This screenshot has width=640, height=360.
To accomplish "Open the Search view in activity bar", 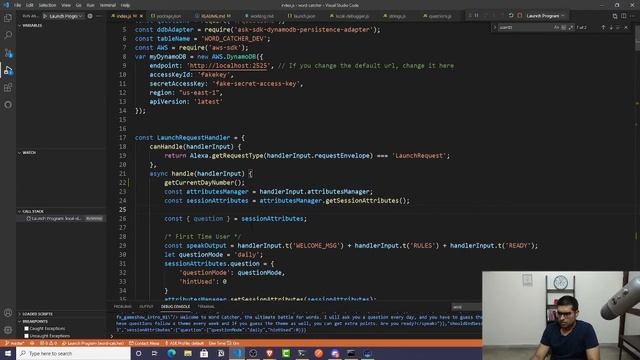I will [x=8, y=35].
